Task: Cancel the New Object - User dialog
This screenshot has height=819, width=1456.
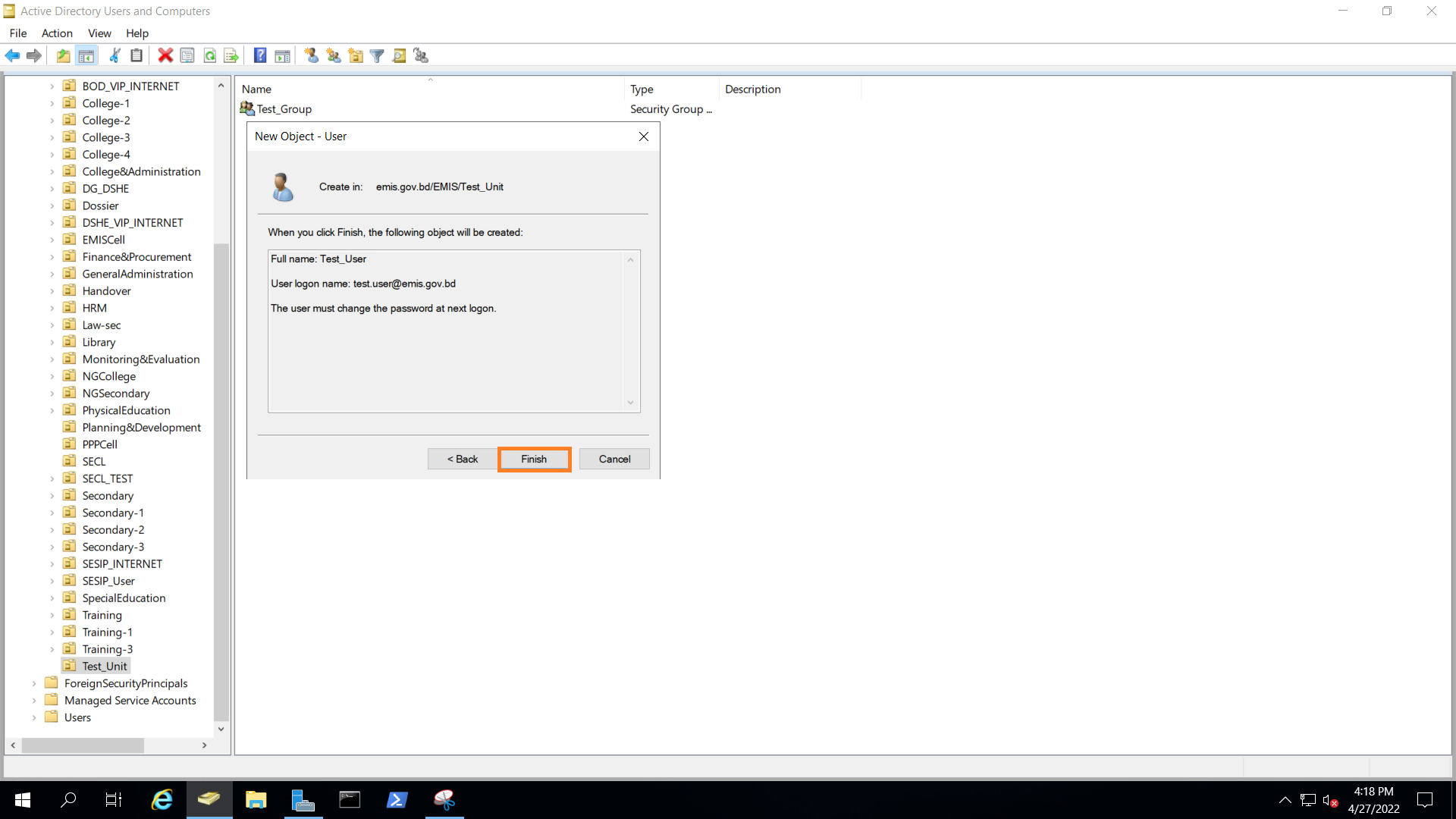Action: tap(614, 460)
